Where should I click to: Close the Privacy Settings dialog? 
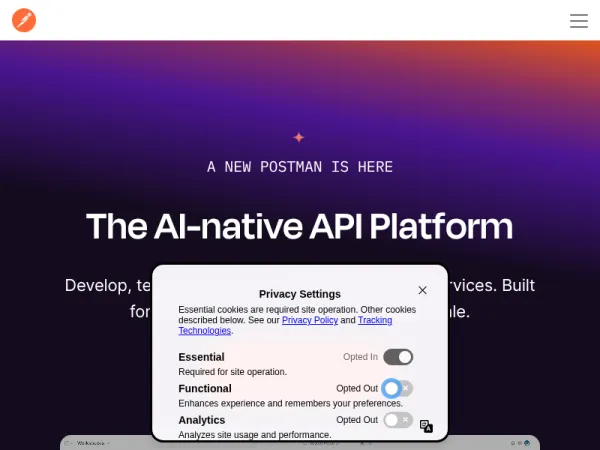[422, 290]
